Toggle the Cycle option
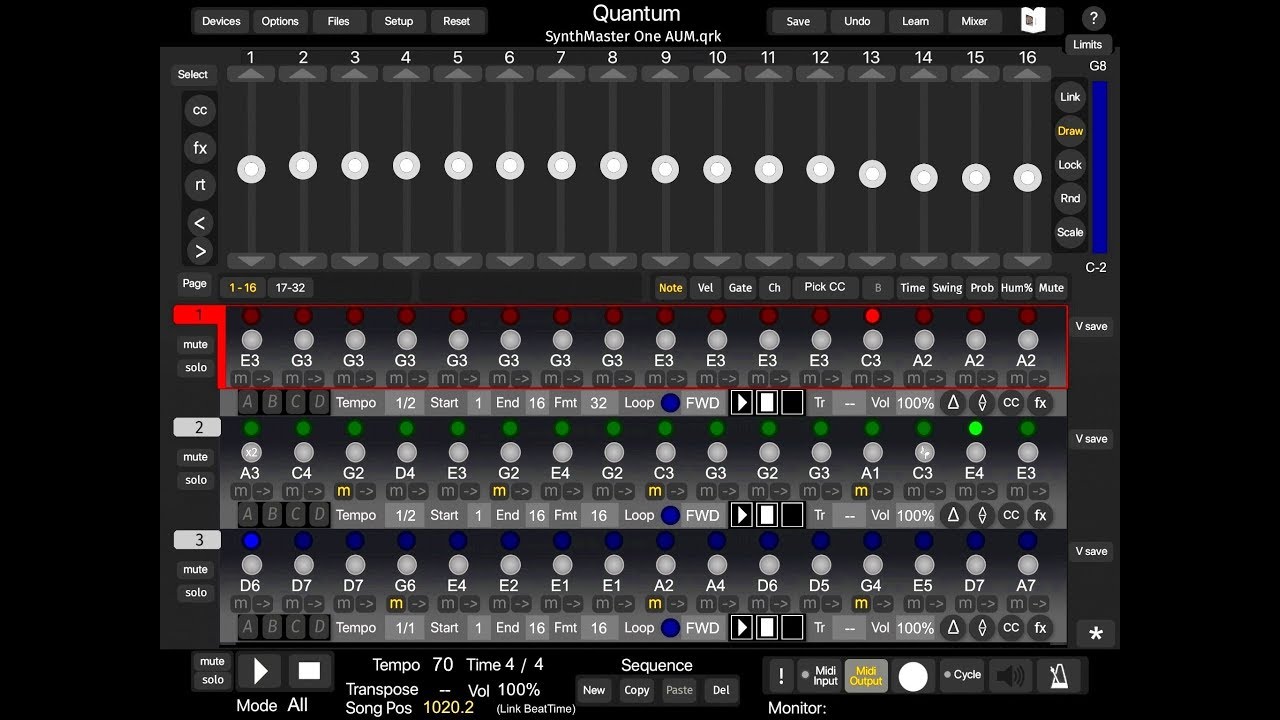This screenshot has height=720, width=1280. [962, 675]
